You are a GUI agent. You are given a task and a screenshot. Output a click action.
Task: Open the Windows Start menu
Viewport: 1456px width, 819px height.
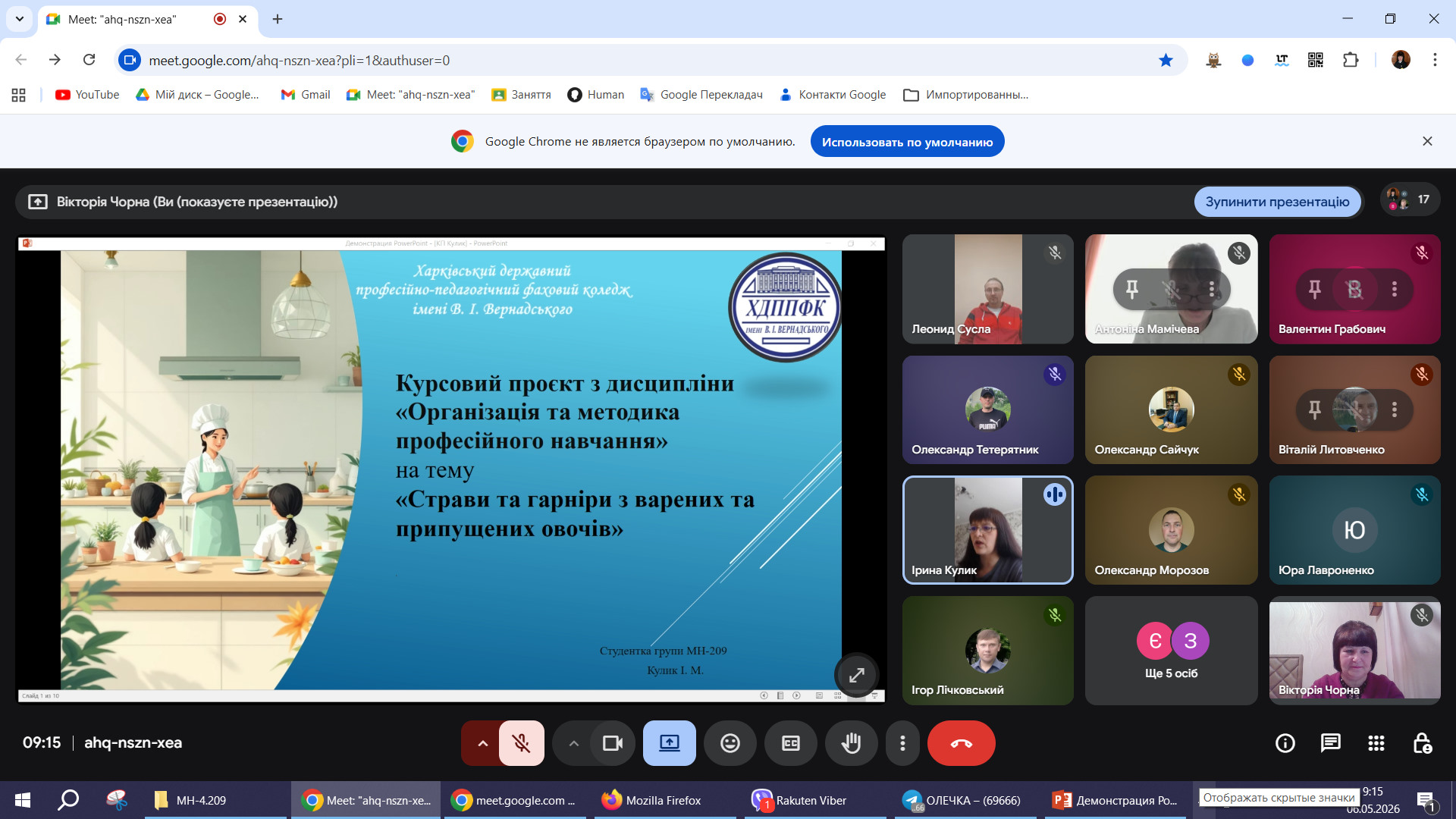pyautogui.click(x=23, y=800)
